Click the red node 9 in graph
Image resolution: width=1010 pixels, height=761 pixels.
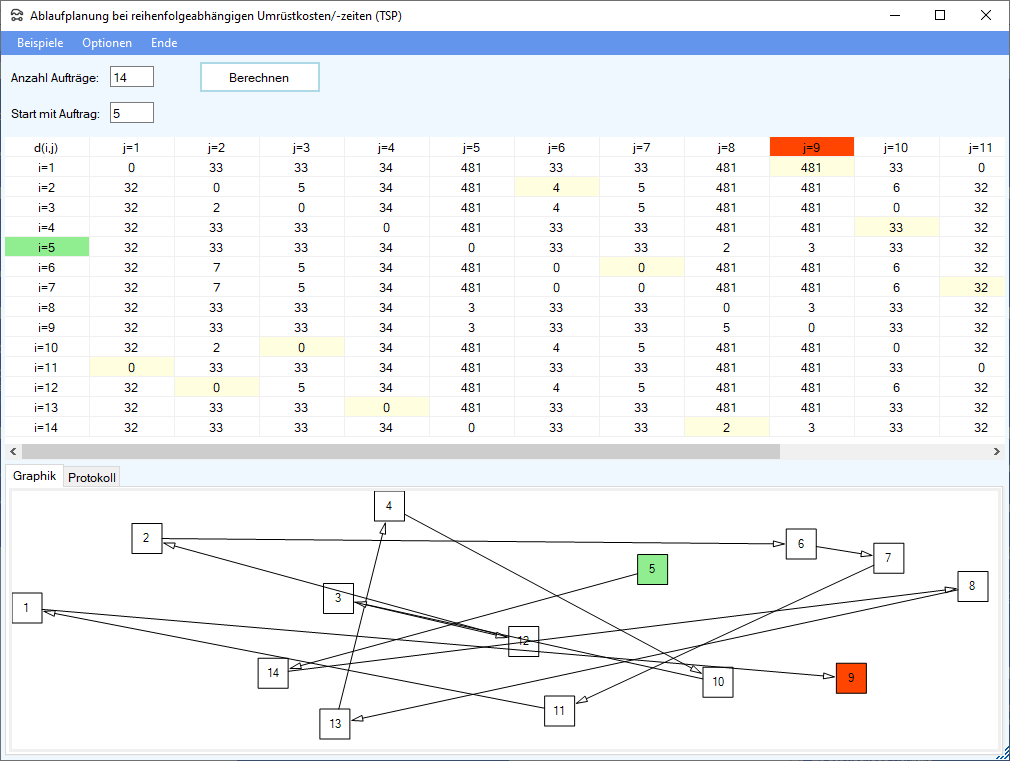851,678
